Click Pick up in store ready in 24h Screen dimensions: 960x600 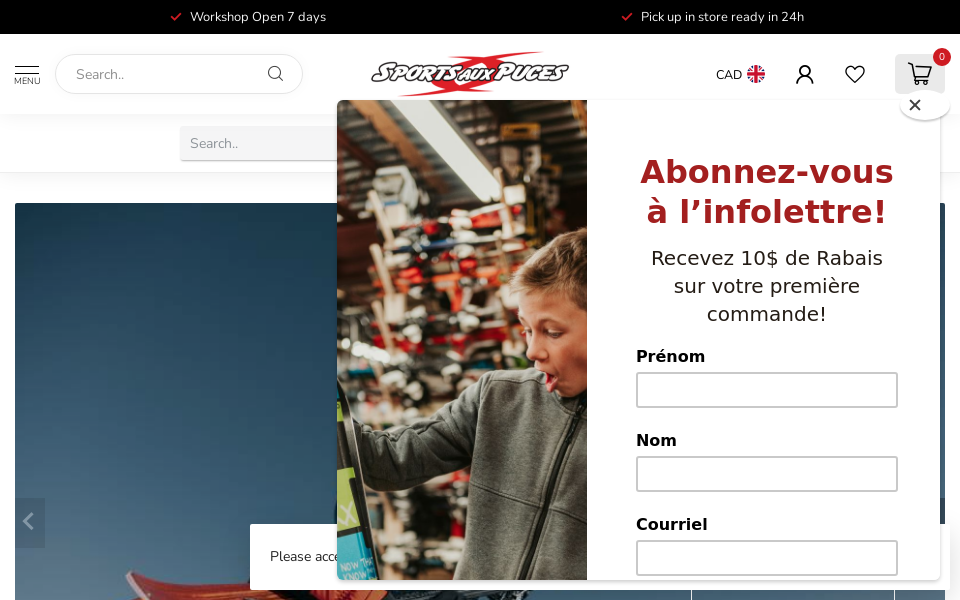[722, 17]
